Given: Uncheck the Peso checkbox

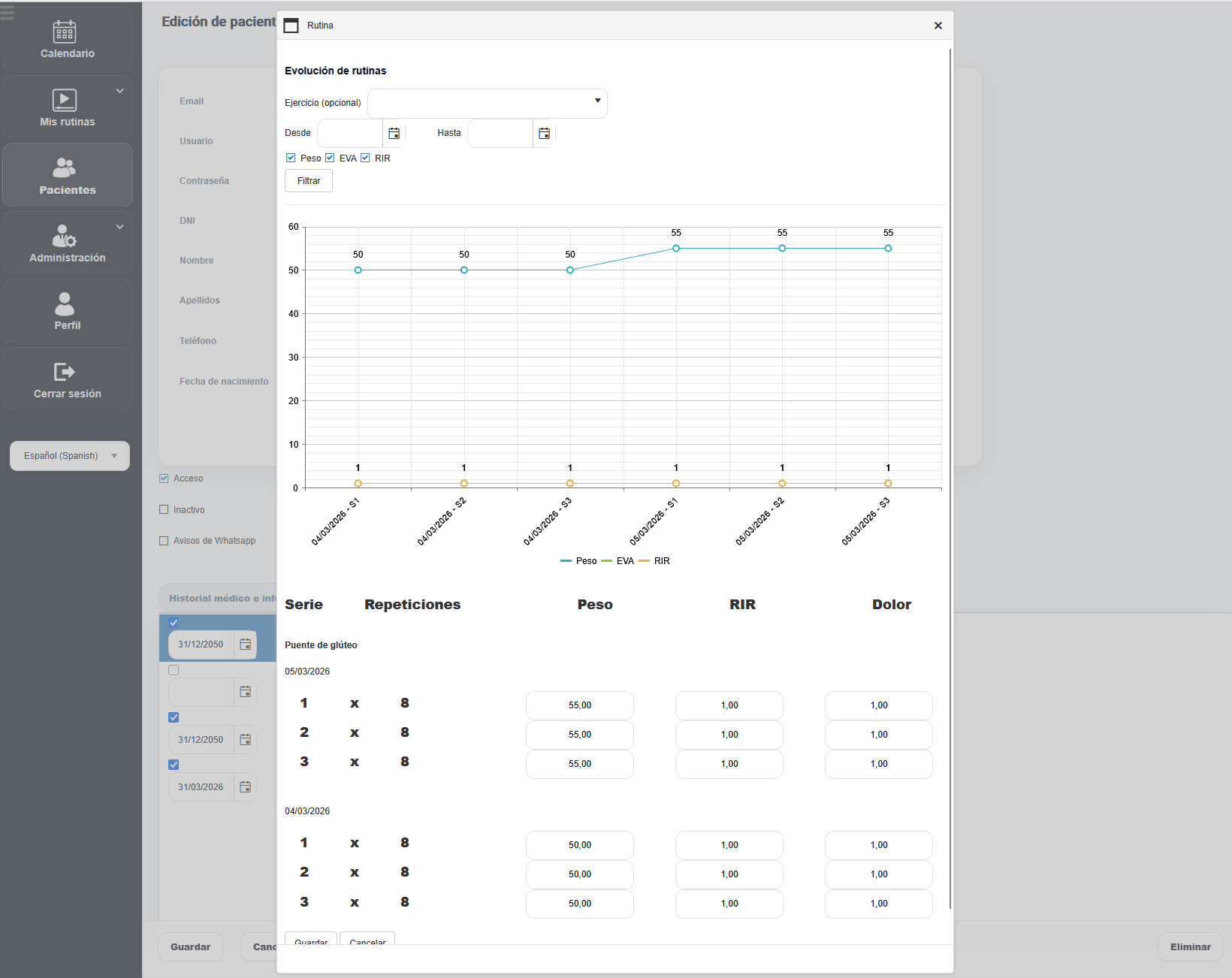Looking at the screenshot, I should (x=291, y=158).
